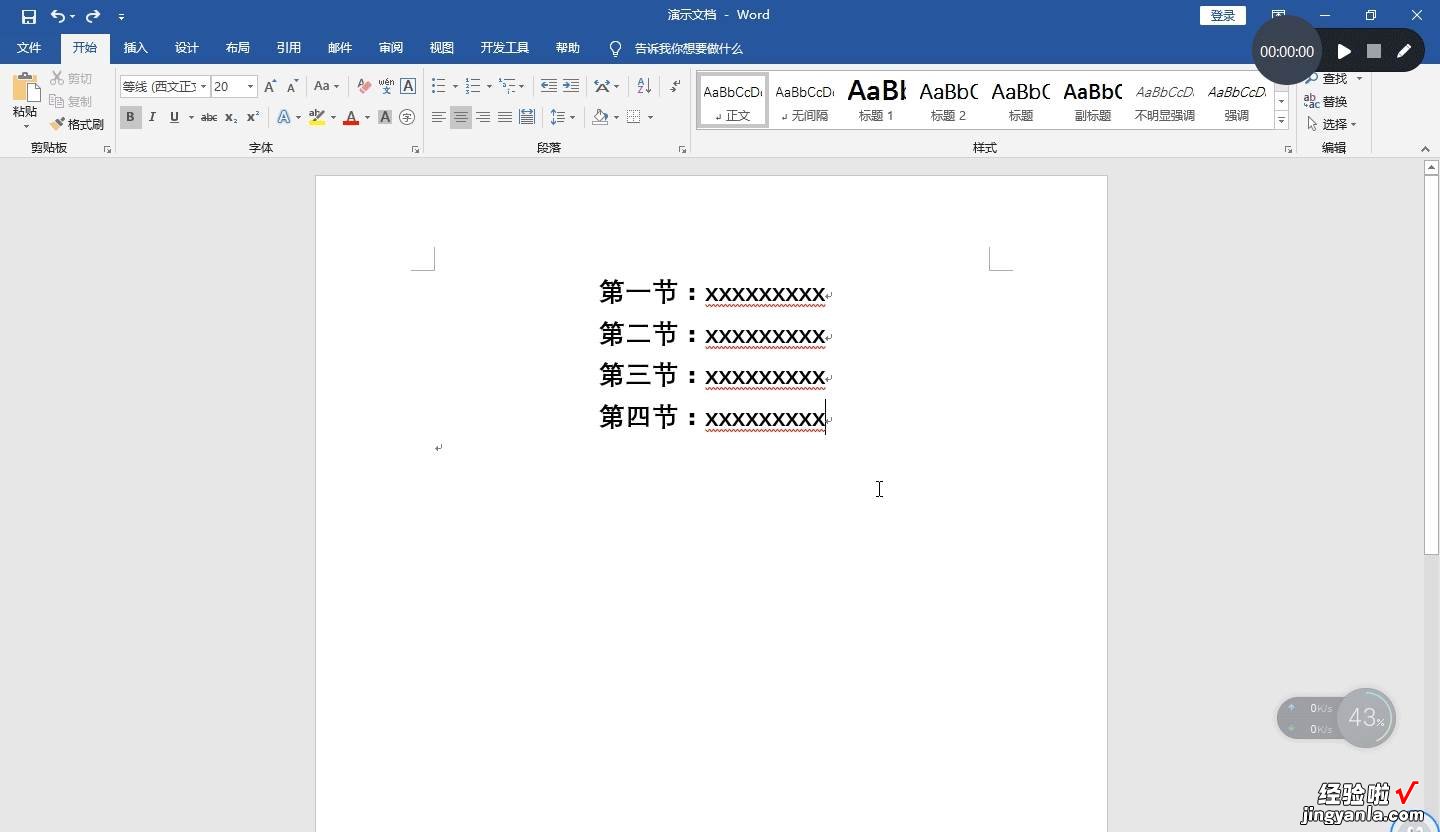1440x832 pixels.
Task: Click the 告诉我你想要做什么 search box
Action: [688, 48]
